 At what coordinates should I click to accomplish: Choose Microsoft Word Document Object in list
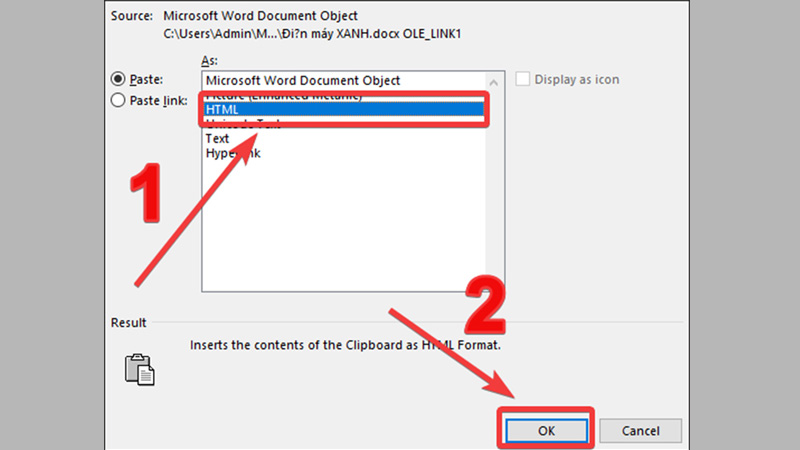(x=344, y=81)
